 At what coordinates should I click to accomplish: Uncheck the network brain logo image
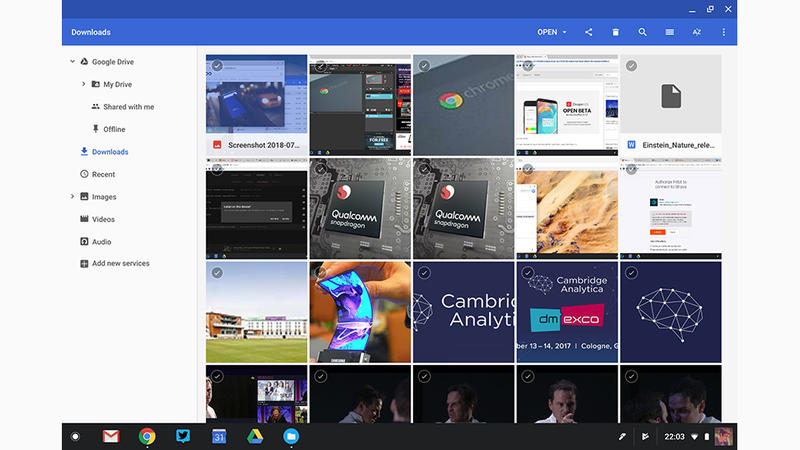click(x=631, y=273)
